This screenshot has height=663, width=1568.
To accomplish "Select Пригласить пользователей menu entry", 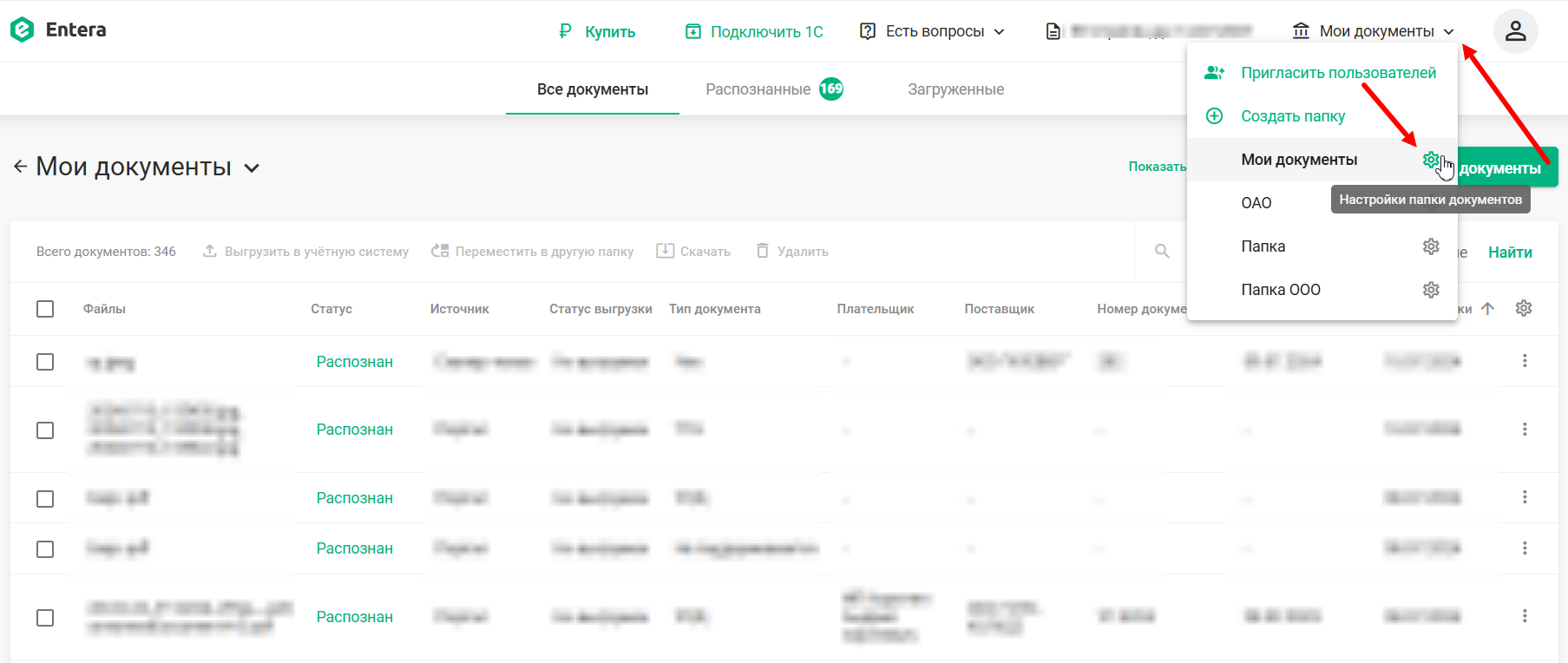I will [x=1322, y=73].
